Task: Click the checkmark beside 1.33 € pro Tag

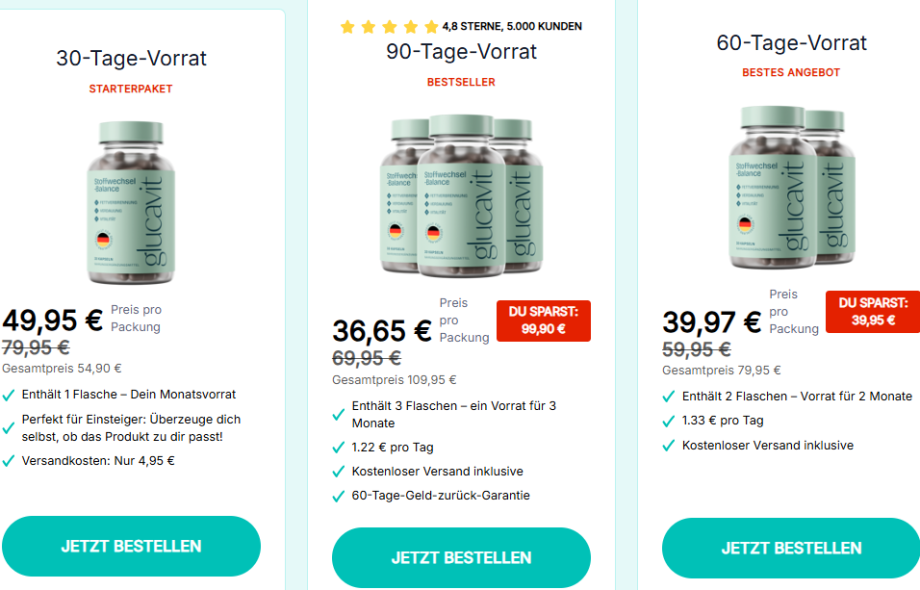Action: [669, 421]
